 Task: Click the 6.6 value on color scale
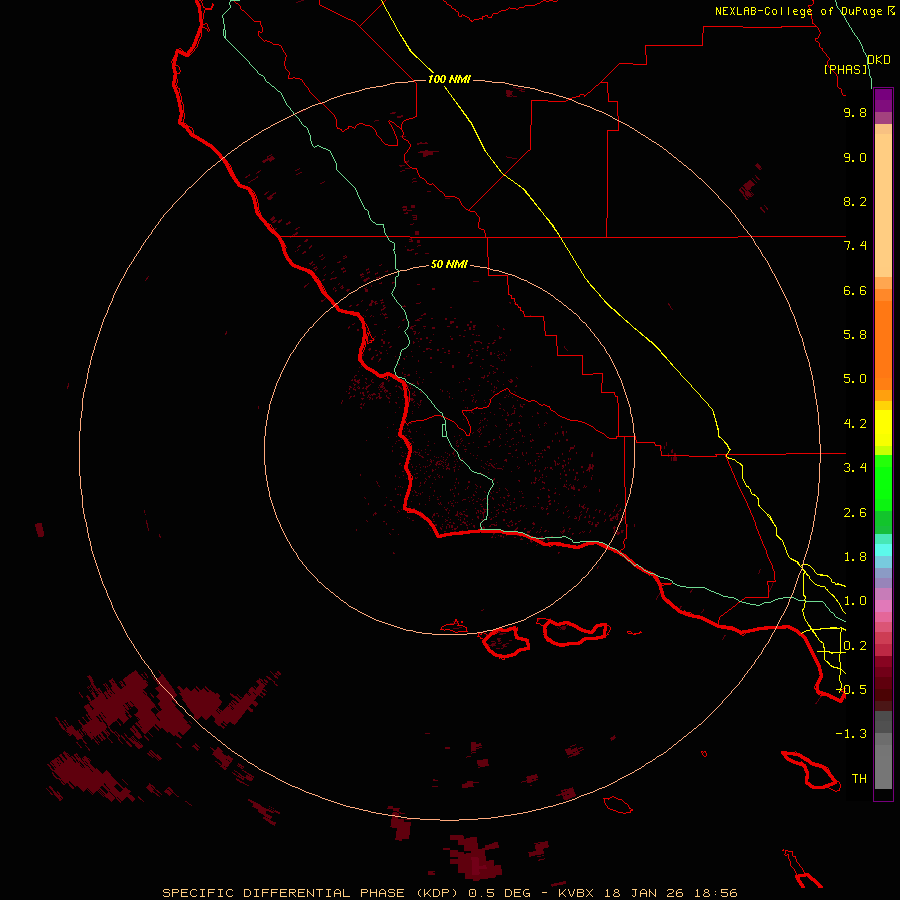tap(855, 290)
